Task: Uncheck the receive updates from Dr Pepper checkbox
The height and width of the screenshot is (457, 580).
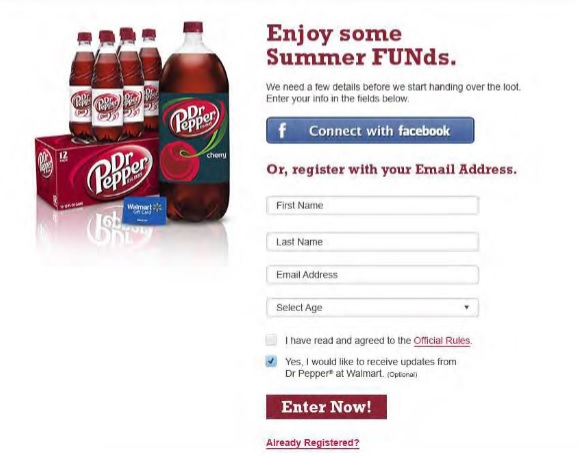Action: tap(271, 361)
